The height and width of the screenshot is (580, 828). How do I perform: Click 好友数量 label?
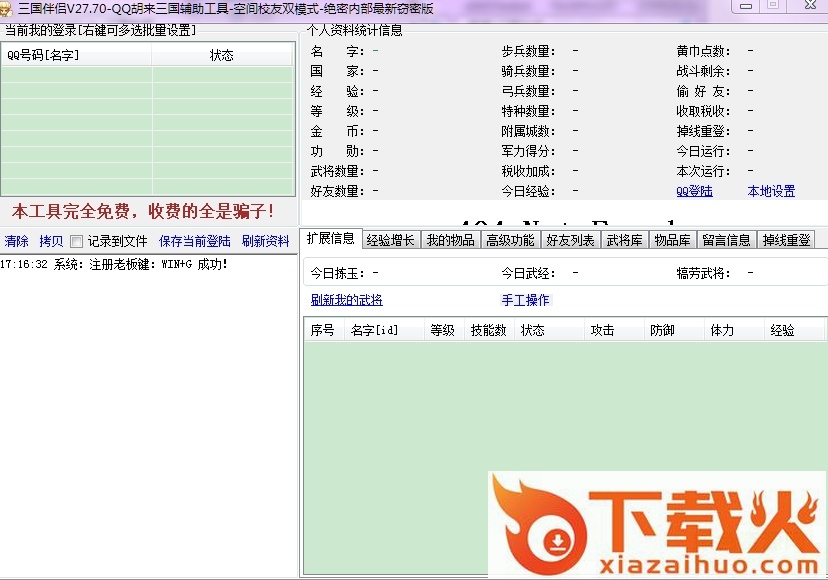coord(337,191)
